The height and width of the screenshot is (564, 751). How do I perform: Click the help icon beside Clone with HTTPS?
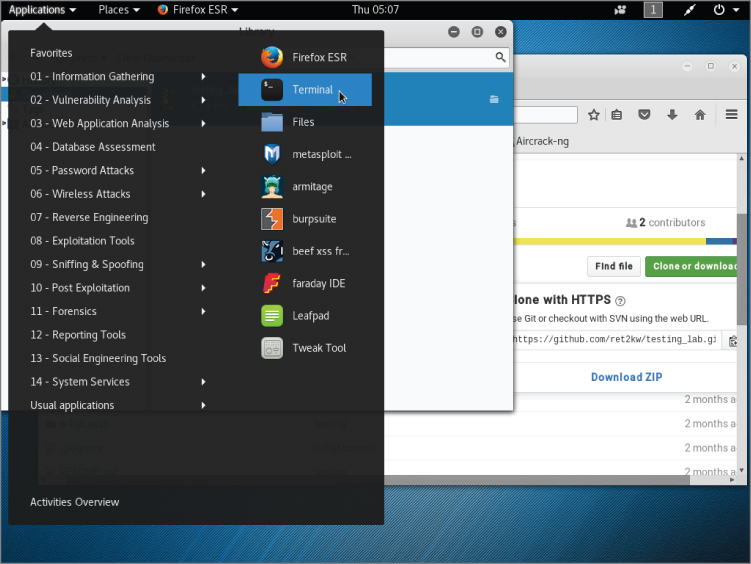click(x=620, y=301)
